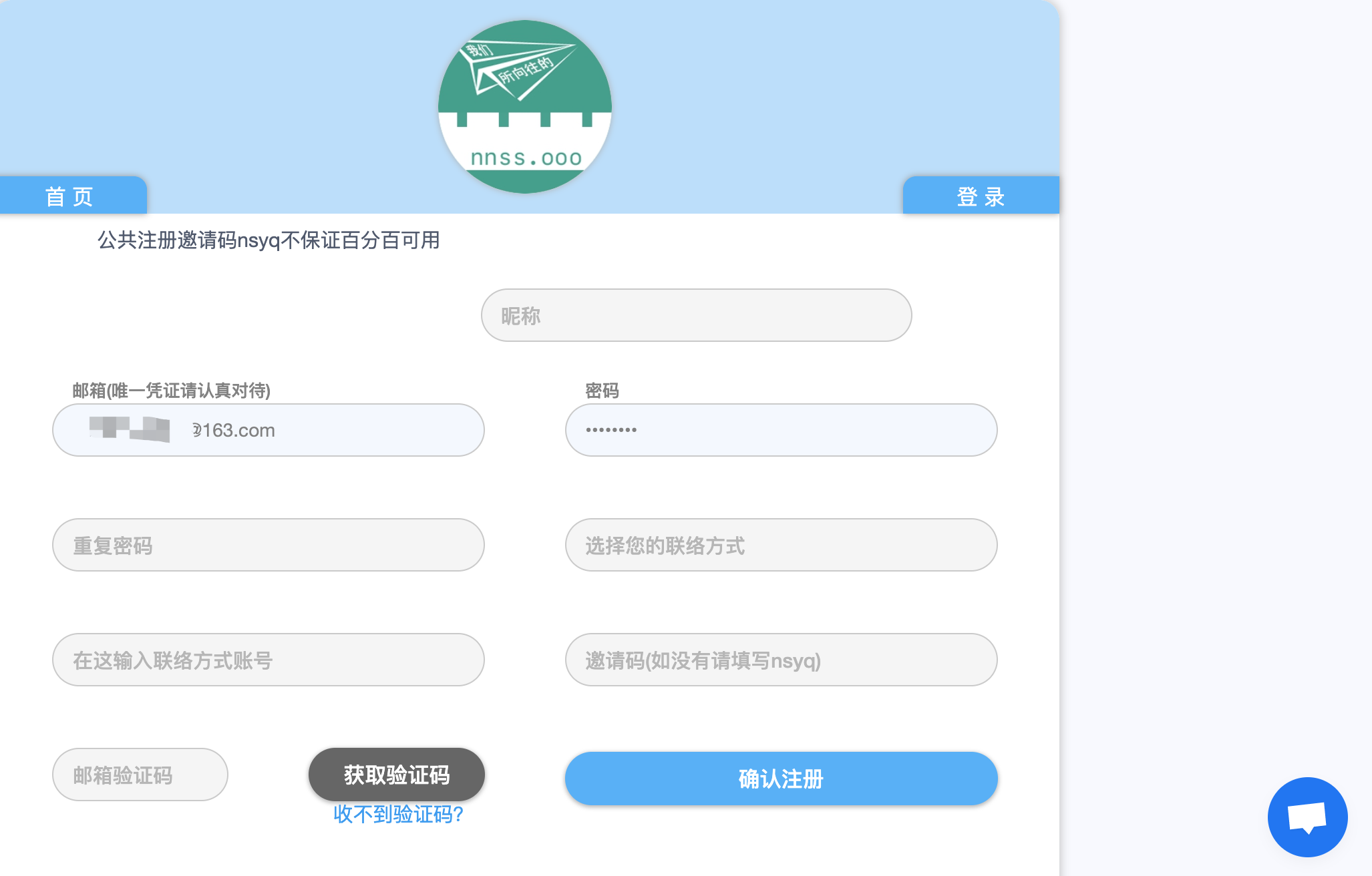Click the 密码 password field

coord(781,430)
